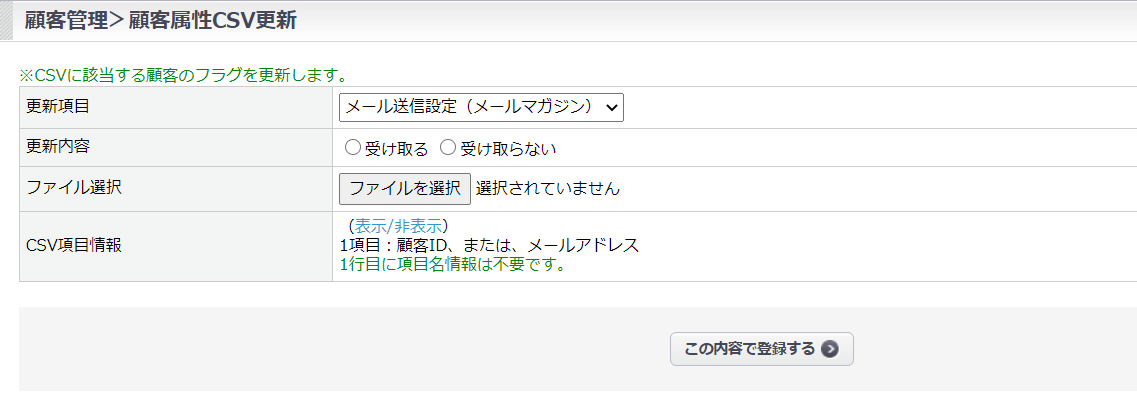Click the striped decoration beside the page title
The height and width of the screenshot is (416, 1137).
[x=6, y=20]
